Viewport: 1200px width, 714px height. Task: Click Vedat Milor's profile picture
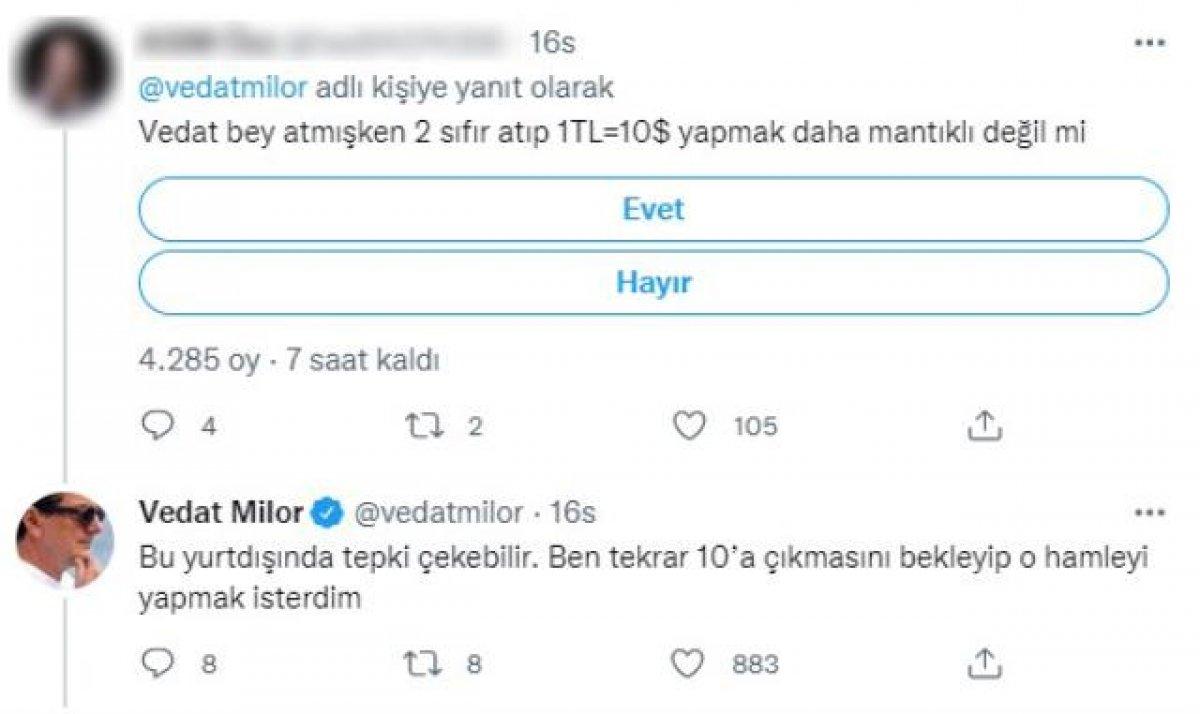pos(64,538)
